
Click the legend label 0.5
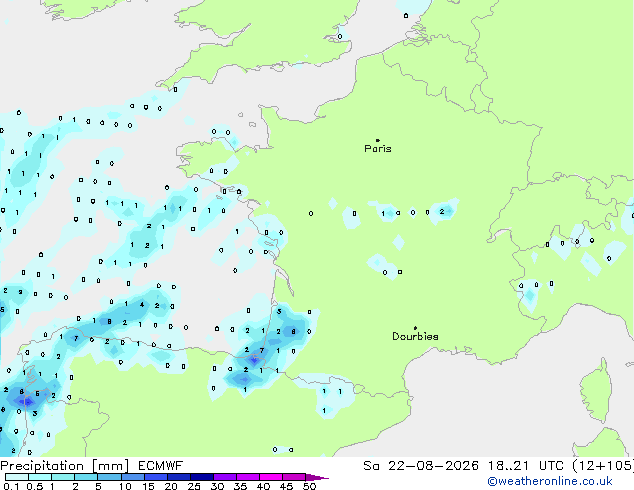[35, 486]
